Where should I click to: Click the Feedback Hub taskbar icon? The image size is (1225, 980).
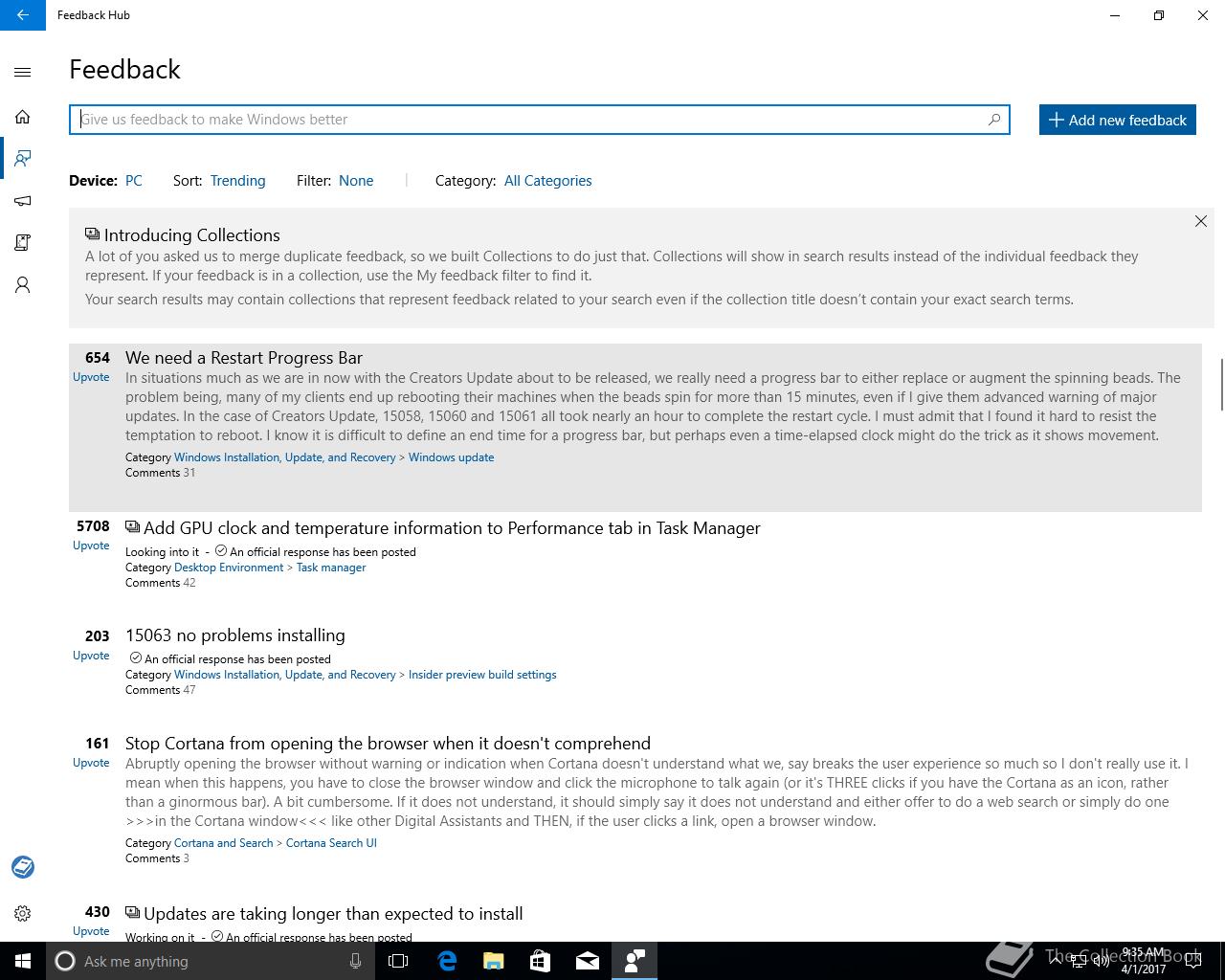(x=634, y=961)
